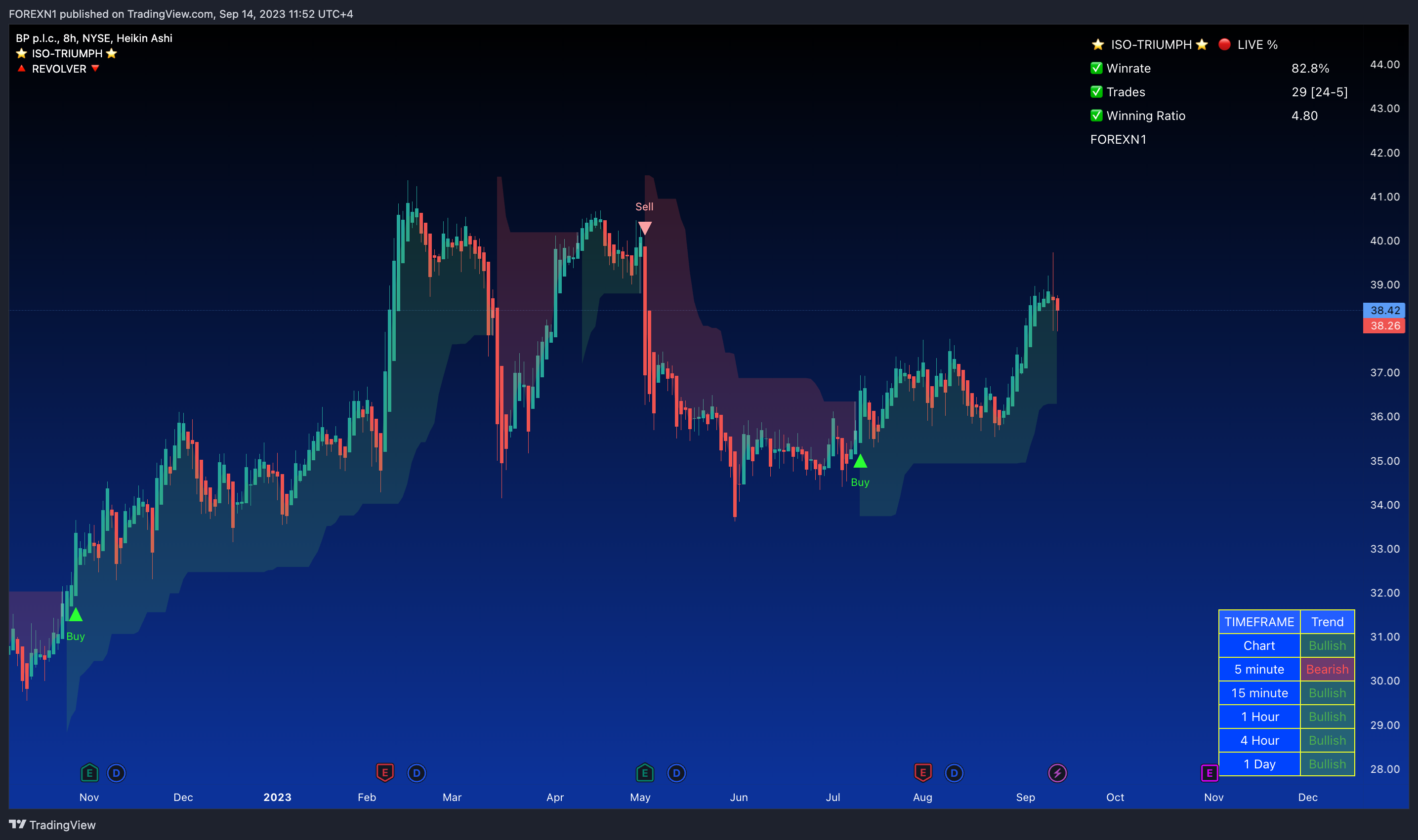Click the Oct label on time axis
The height and width of the screenshot is (840, 1418).
pos(1115,797)
